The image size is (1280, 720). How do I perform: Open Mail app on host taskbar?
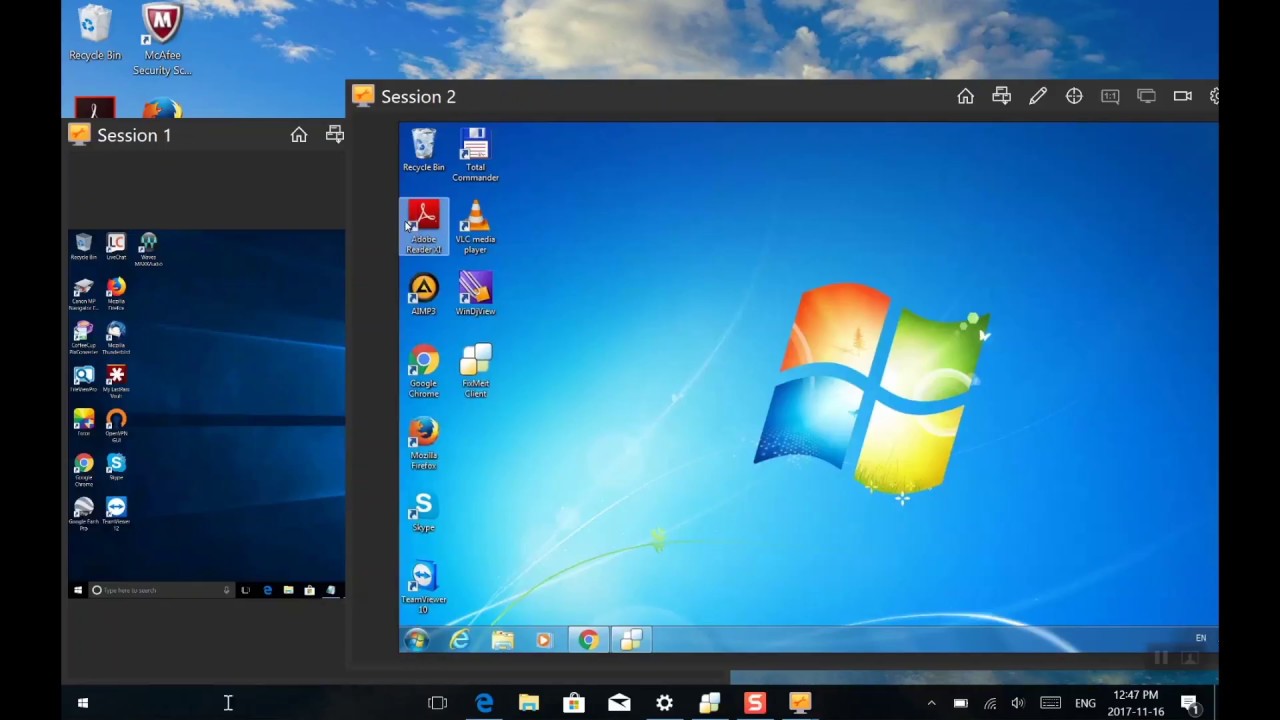pyautogui.click(x=619, y=703)
